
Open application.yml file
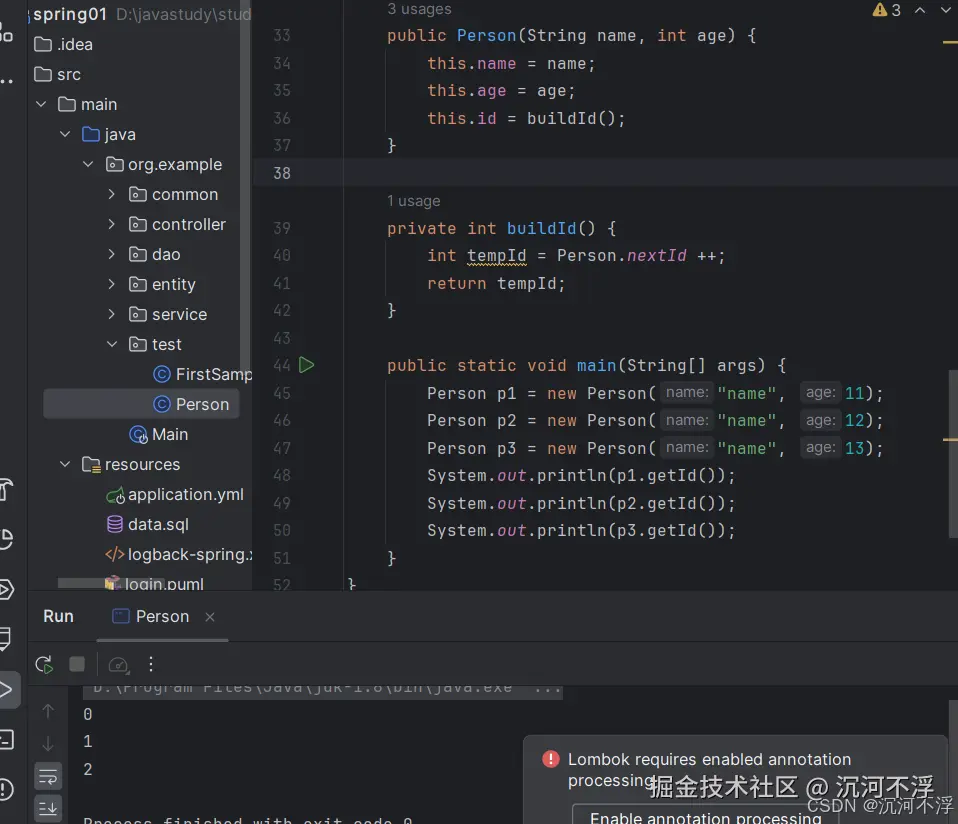click(175, 495)
